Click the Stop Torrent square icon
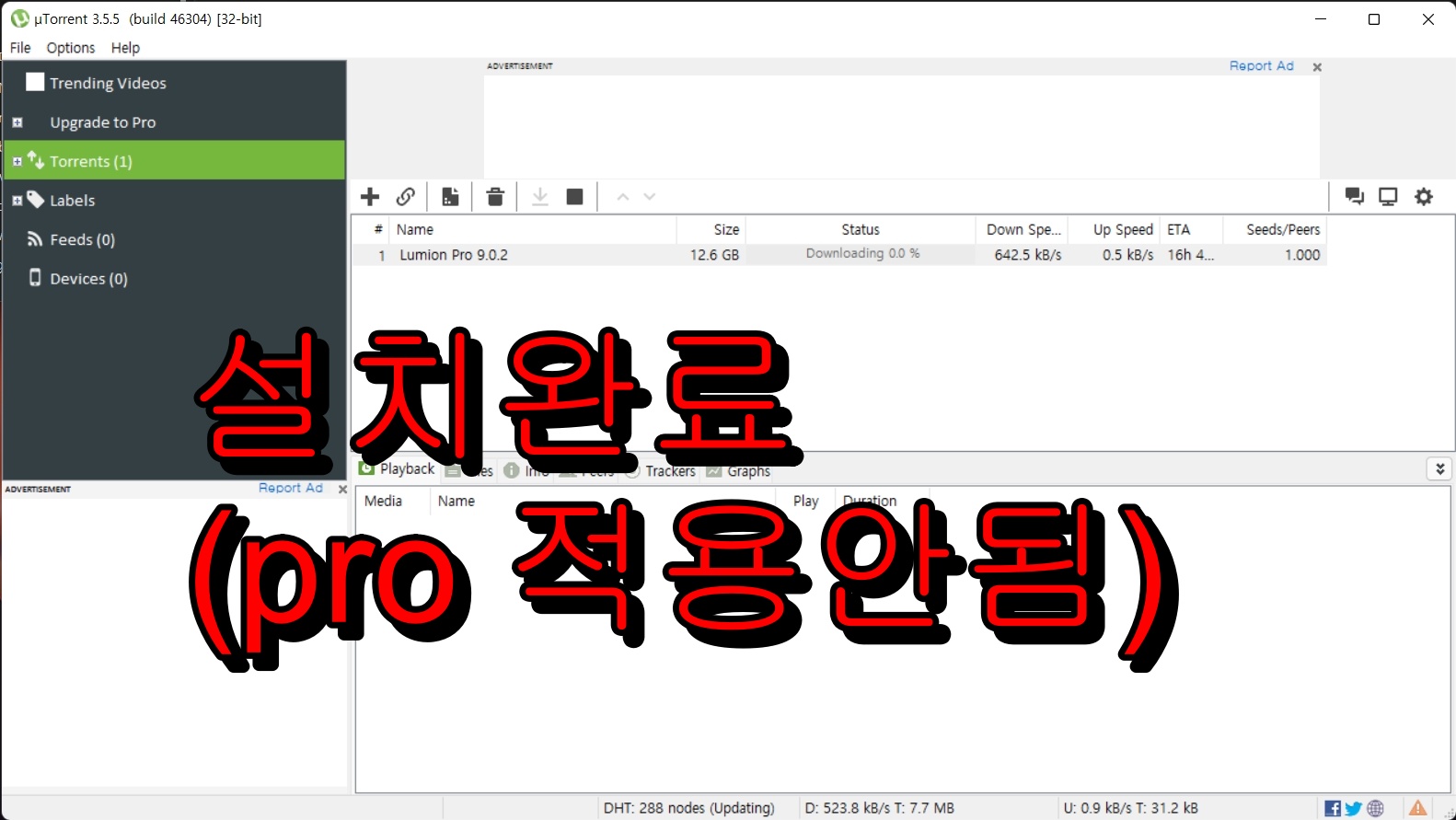The height and width of the screenshot is (820, 1456). pyautogui.click(x=575, y=197)
